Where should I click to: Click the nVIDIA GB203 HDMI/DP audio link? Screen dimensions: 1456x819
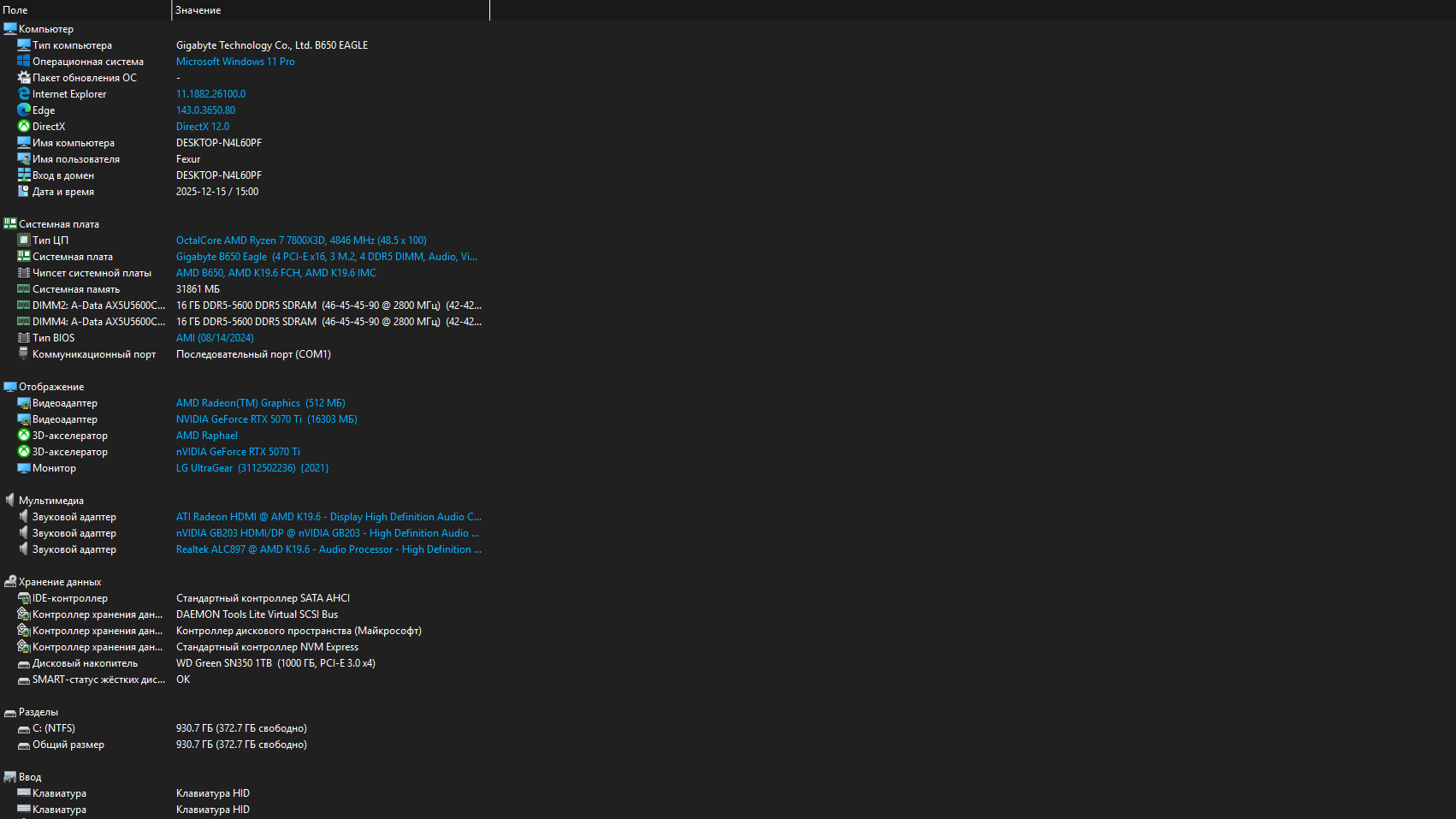click(328, 533)
